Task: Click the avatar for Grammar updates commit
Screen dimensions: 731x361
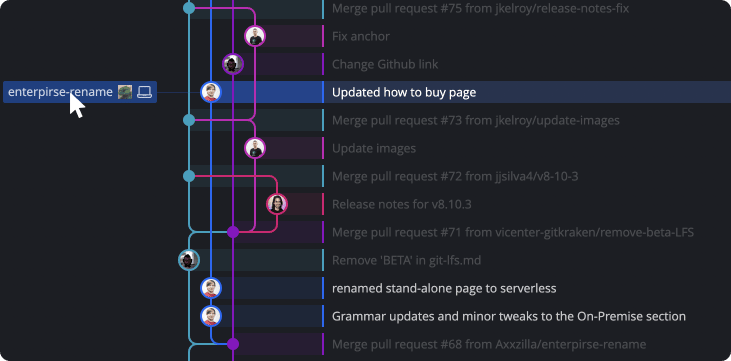Action: [x=211, y=316]
